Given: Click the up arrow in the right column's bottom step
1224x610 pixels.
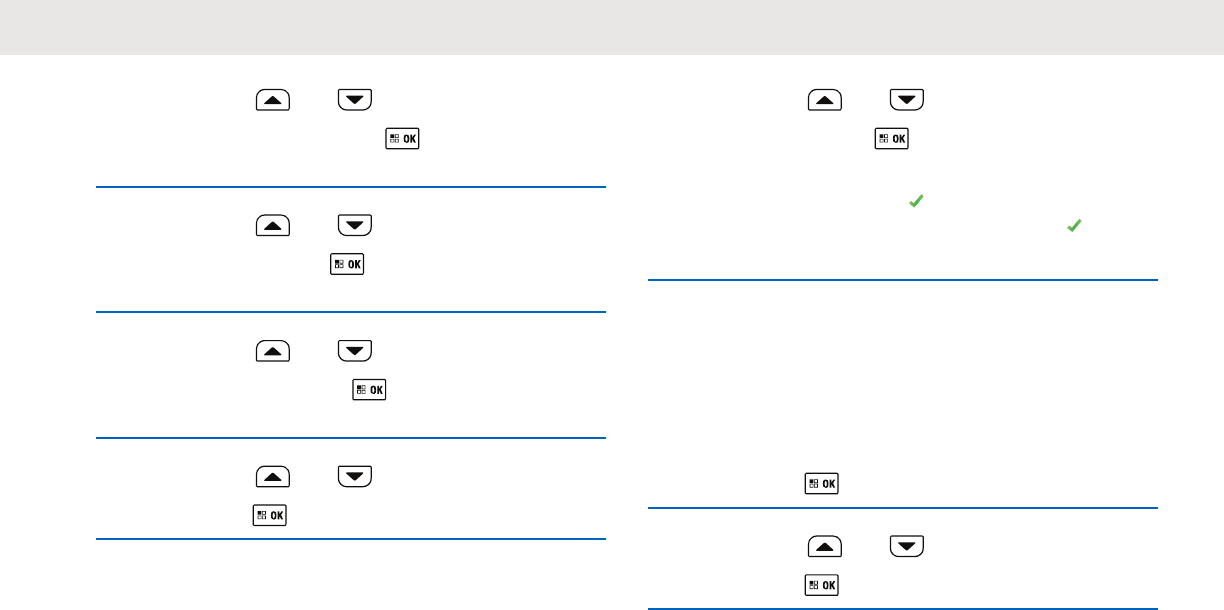Looking at the screenshot, I should 825,546.
